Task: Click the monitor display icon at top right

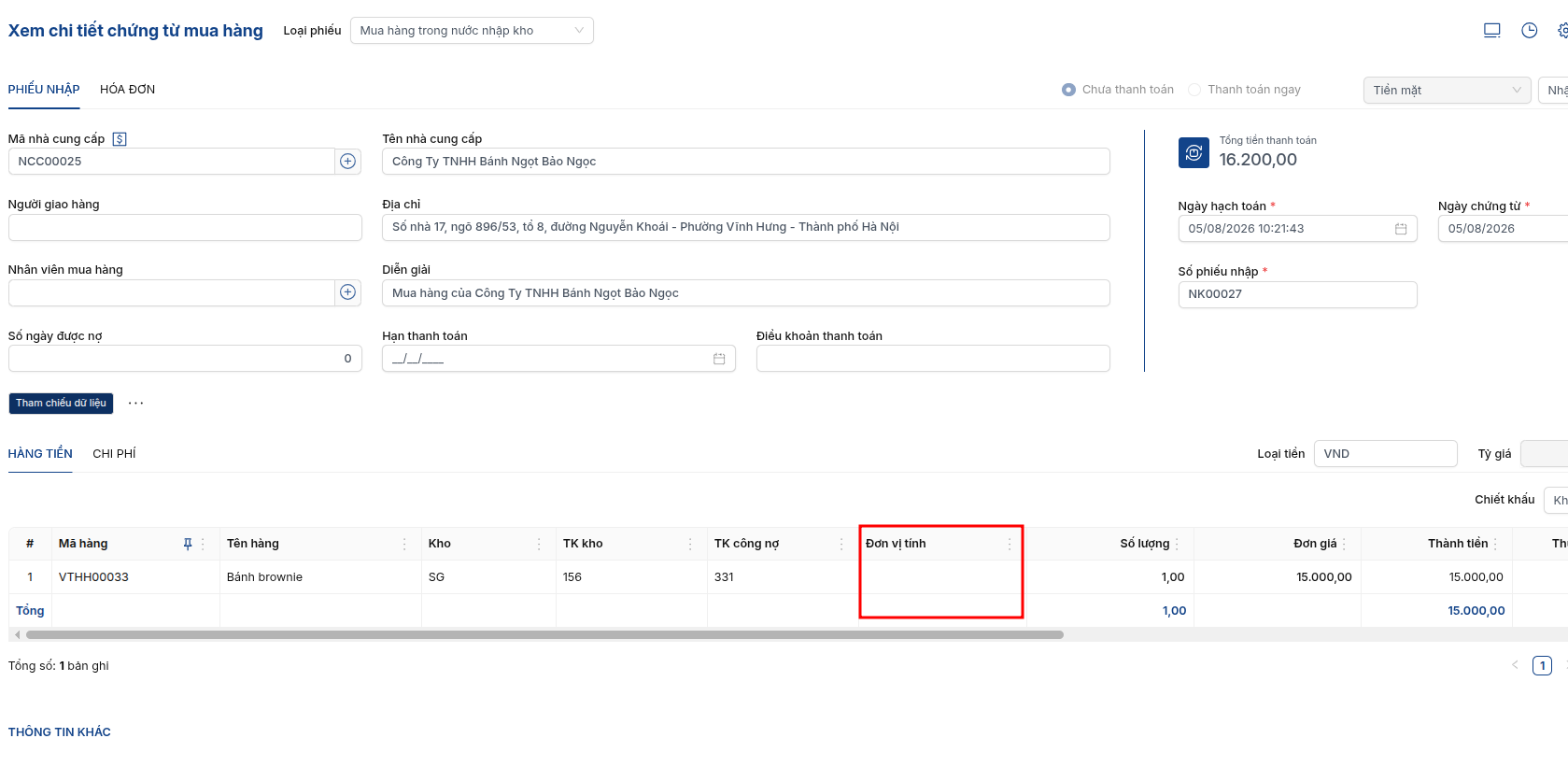Action: tap(1491, 31)
